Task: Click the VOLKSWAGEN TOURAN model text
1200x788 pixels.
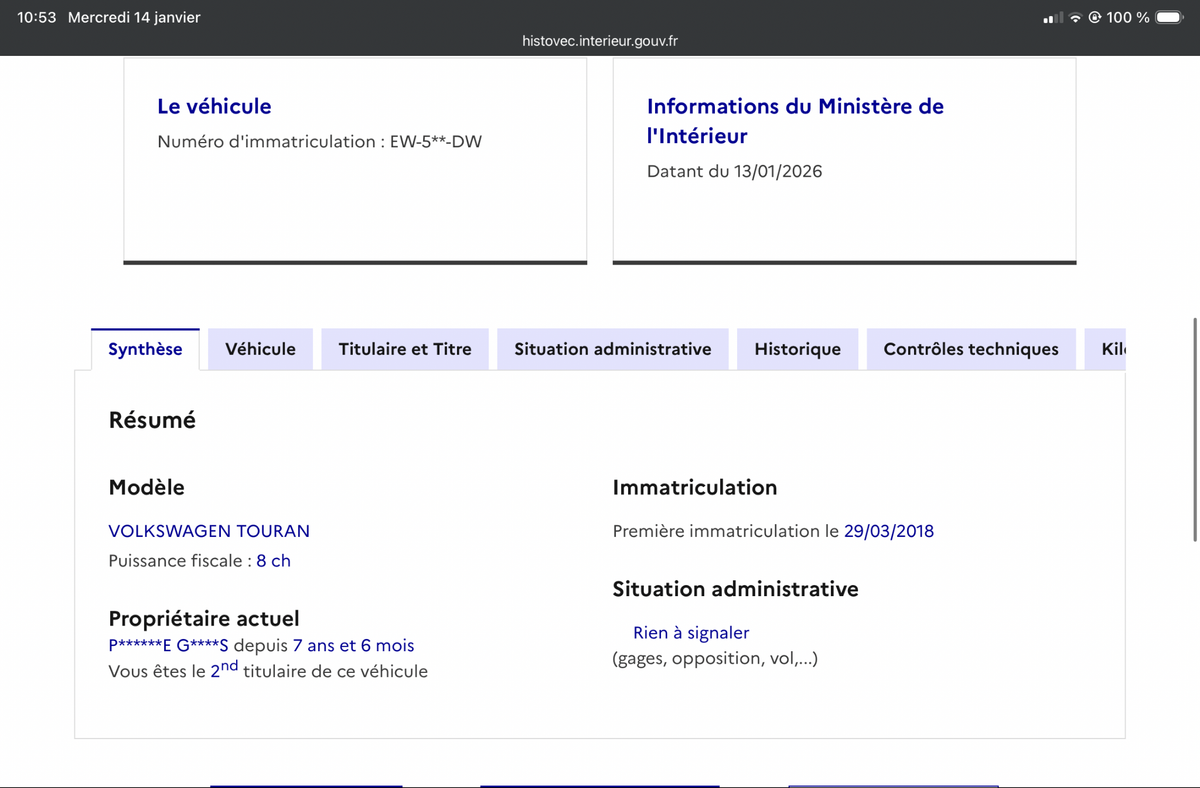Action: [209, 531]
